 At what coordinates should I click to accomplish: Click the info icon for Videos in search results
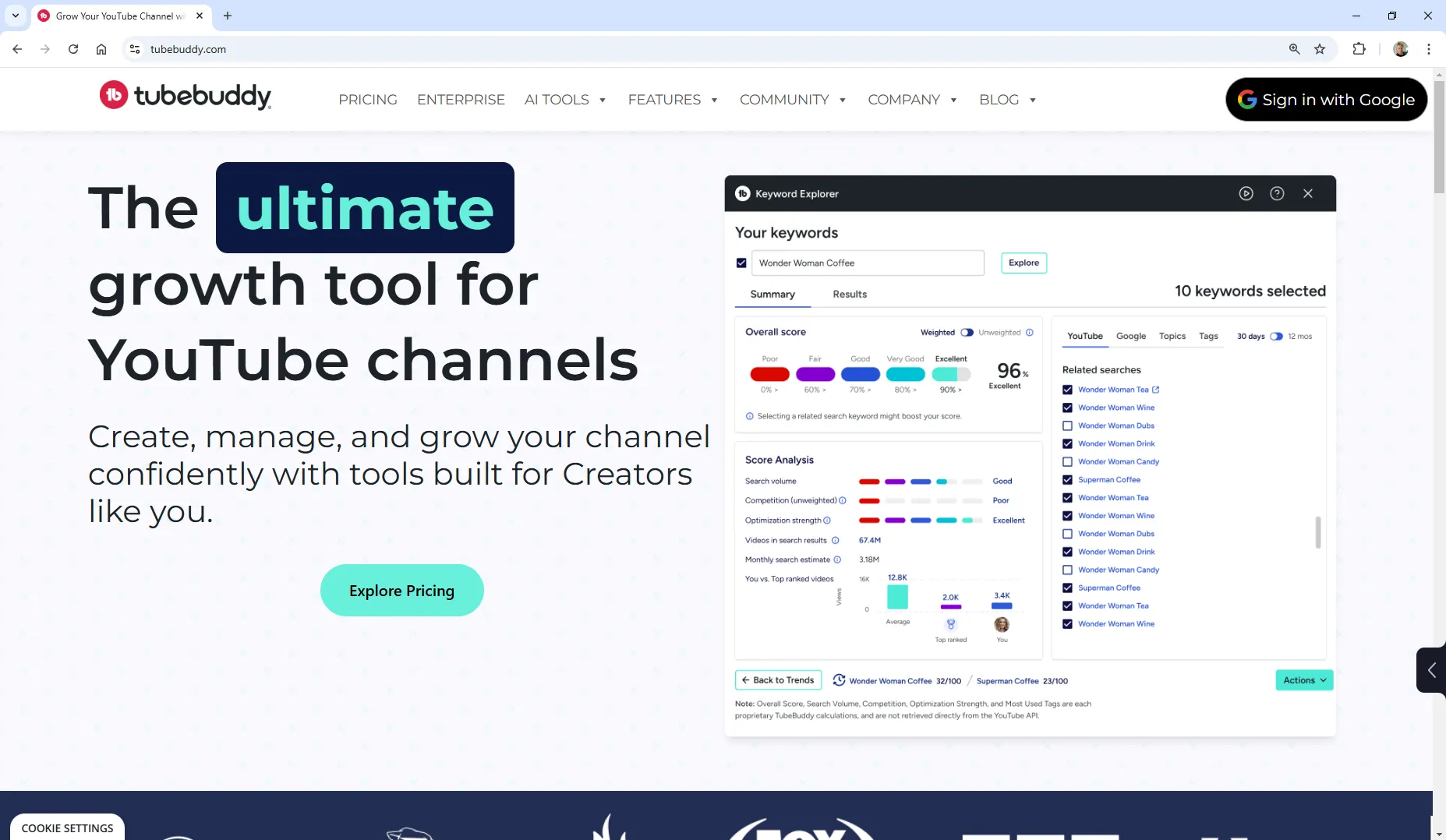(835, 541)
